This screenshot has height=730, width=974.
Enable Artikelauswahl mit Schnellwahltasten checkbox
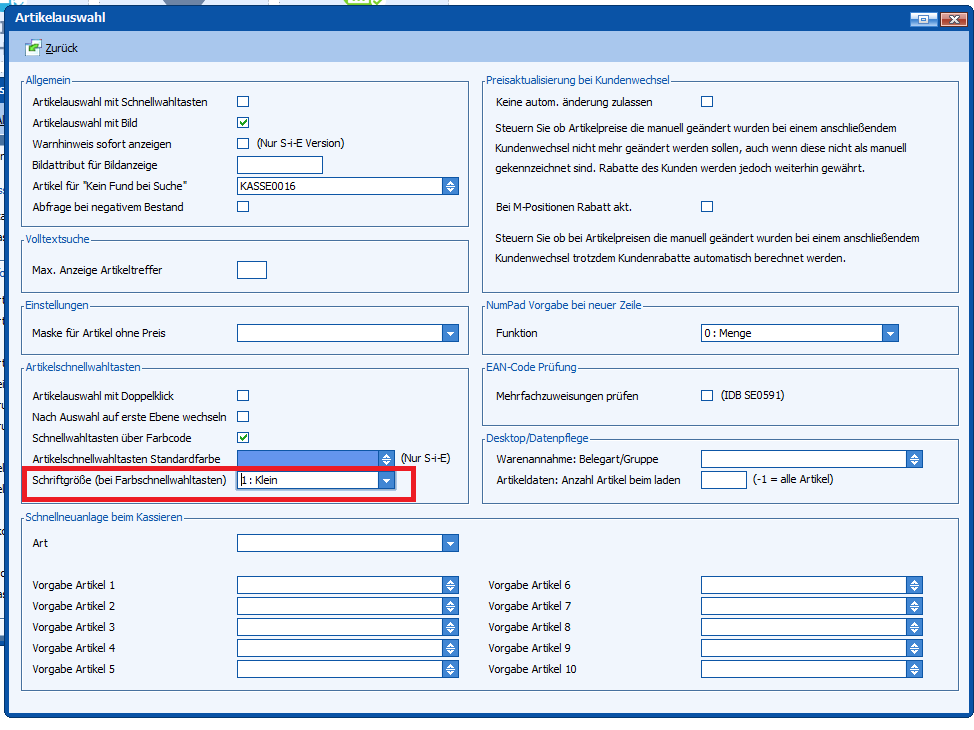(243, 102)
